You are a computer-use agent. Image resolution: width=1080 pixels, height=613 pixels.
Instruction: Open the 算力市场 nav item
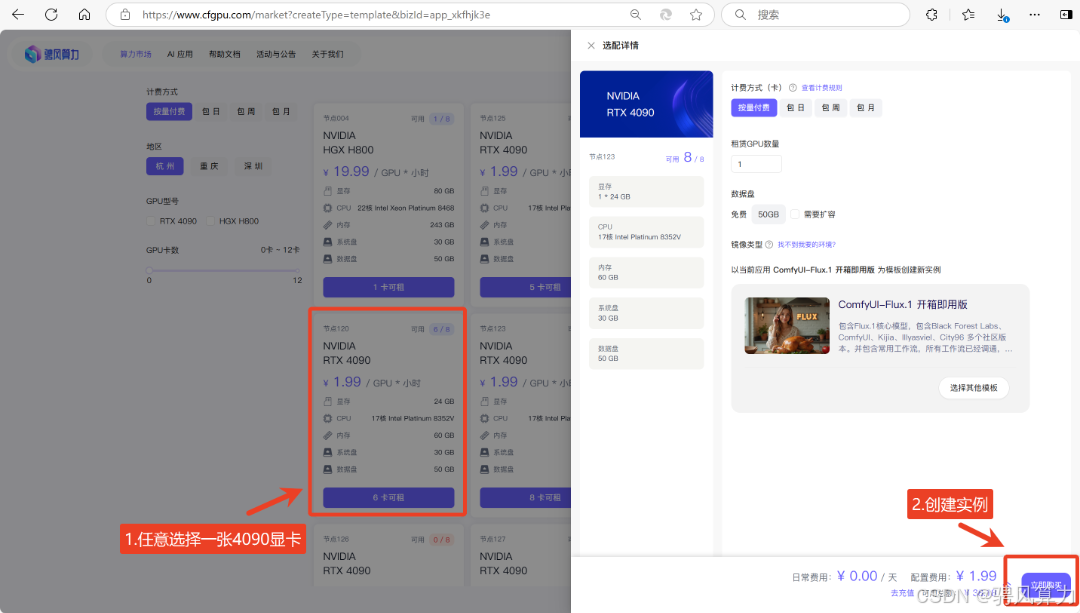tap(136, 54)
